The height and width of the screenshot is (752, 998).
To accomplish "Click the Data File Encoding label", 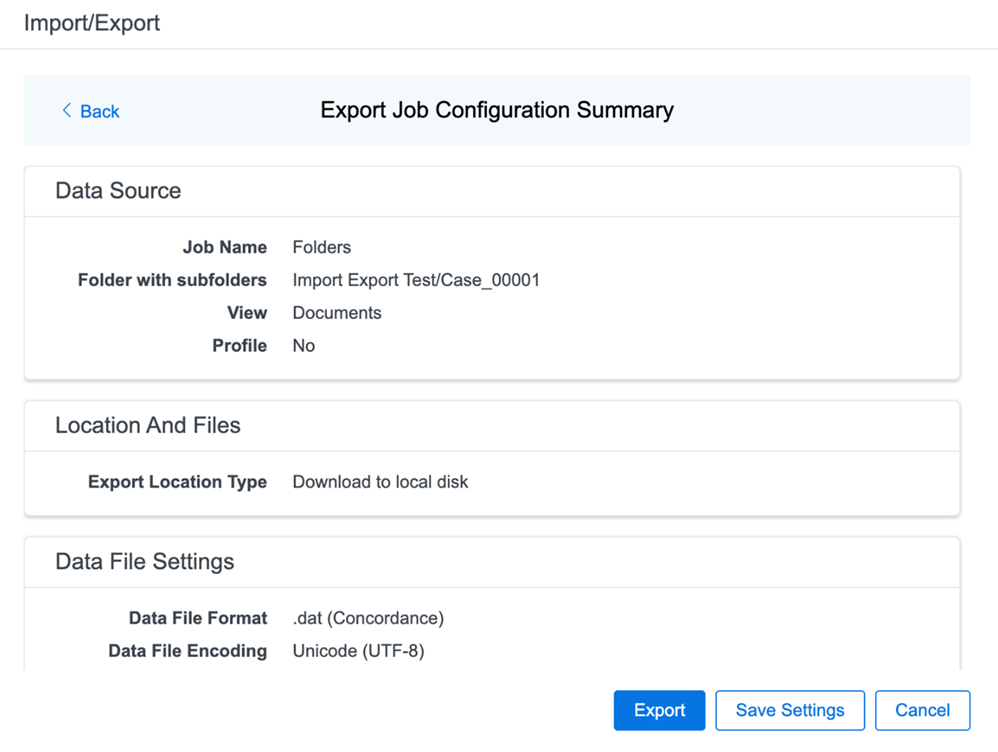I will [x=188, y=651].
